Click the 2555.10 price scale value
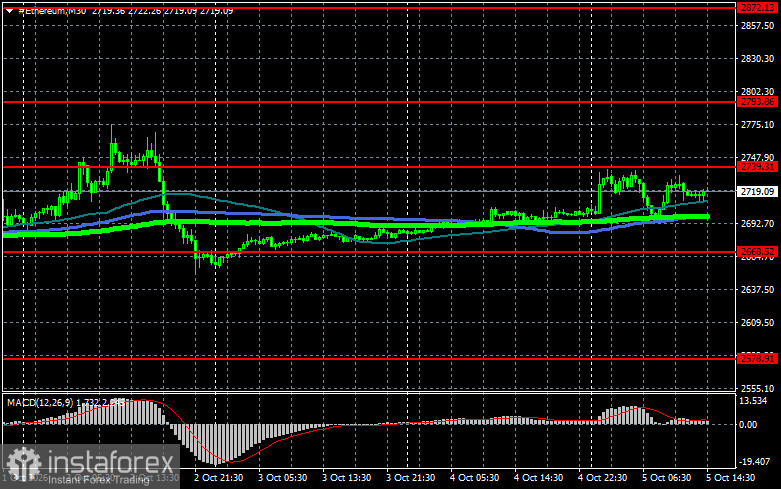The height and width of the screenshot is (489, 781). (757, 388)
